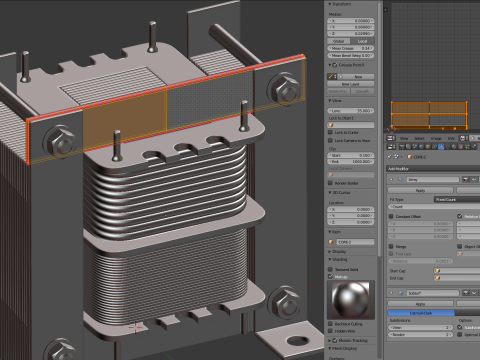The image size is (480, 360).
Task: Open the Render properties tab icon
Action: [x=402, y=146]
